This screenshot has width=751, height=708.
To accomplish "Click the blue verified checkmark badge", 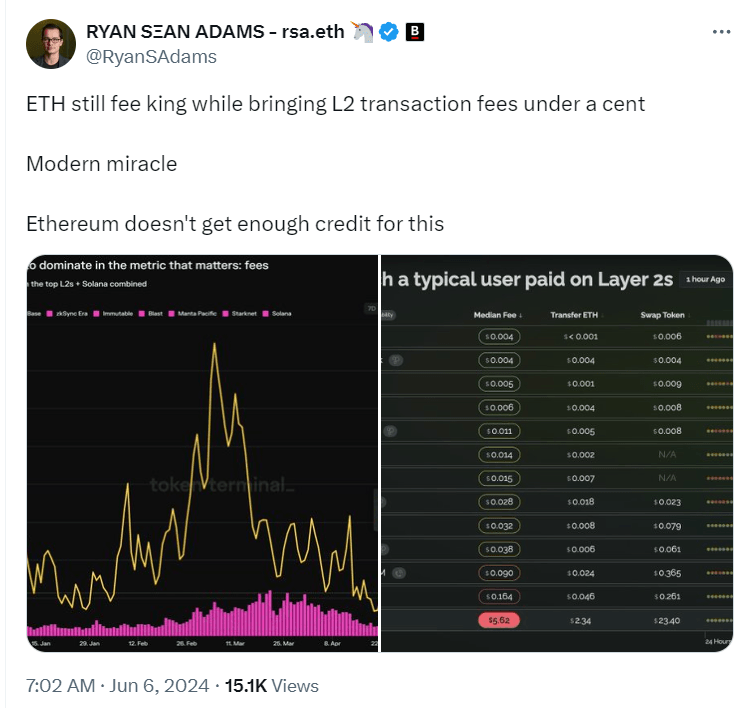I will (389, 33).
